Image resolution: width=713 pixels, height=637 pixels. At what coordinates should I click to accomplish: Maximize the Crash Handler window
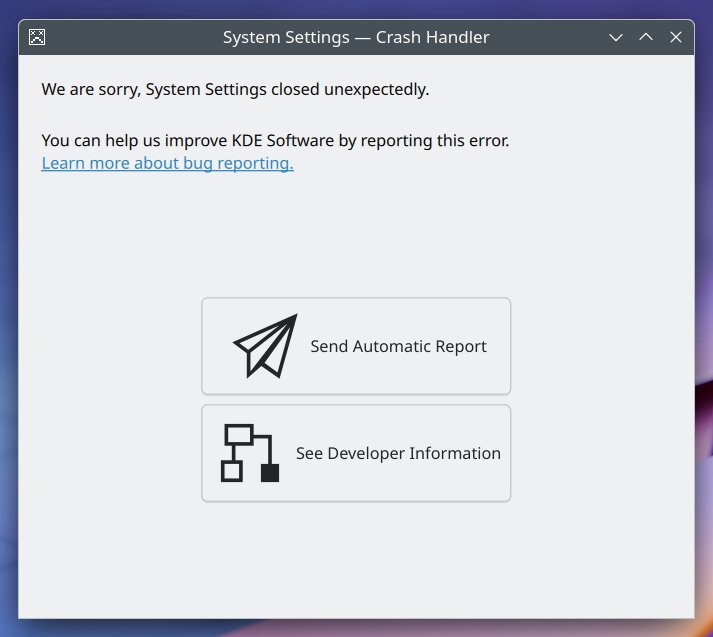(646, 37)
